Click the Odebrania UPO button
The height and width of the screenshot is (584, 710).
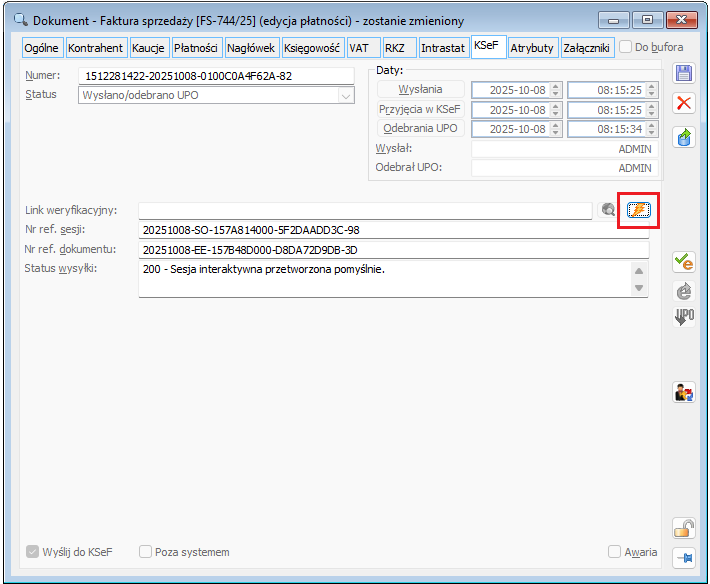point(420,129)
